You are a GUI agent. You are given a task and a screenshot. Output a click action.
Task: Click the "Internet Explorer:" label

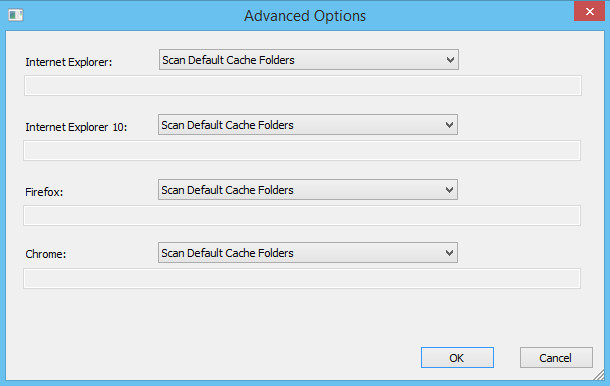click(x=68, y=62)
